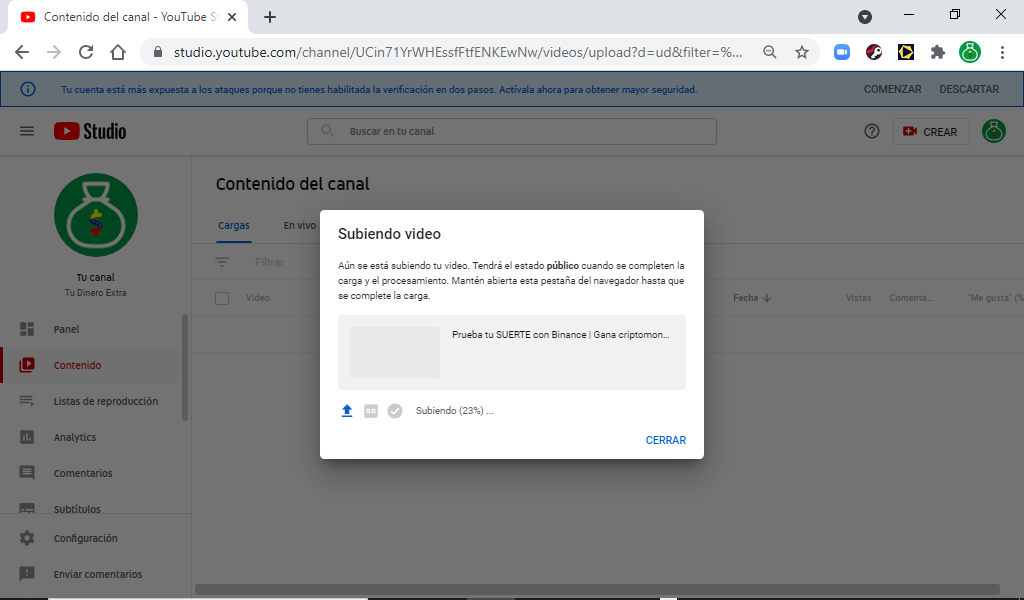Bookmark this page with the star icon
1024x600 pixels.
pos(802,52)
